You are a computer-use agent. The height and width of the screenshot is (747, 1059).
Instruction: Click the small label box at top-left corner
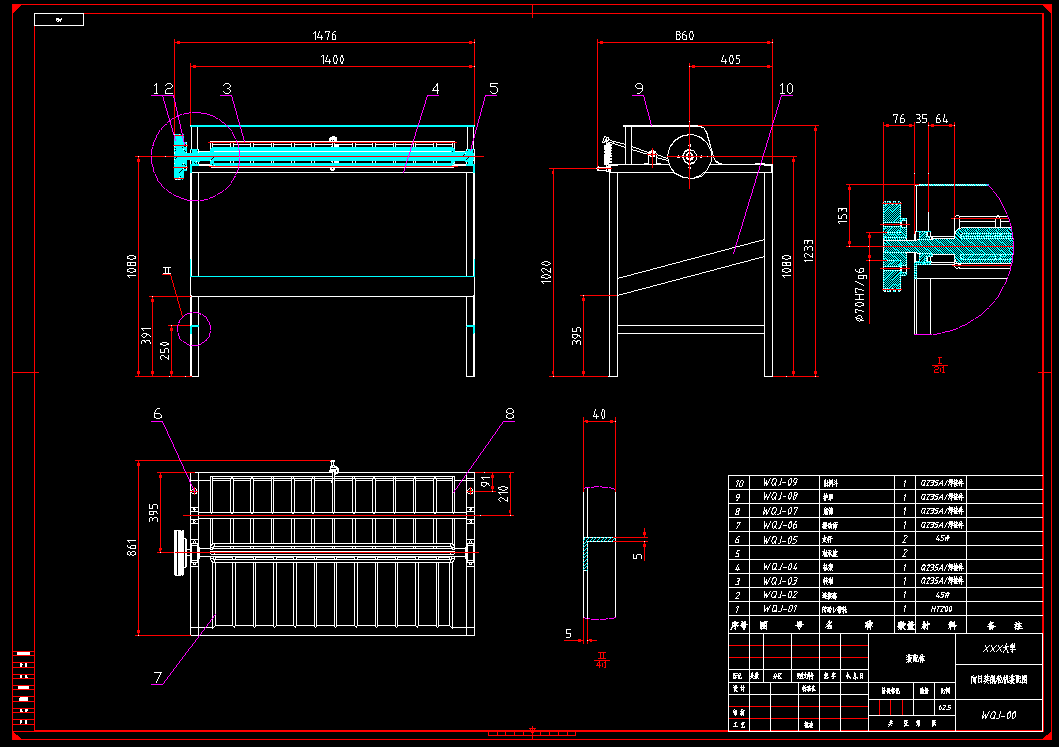pyautogui.click(x=59, y=20)
